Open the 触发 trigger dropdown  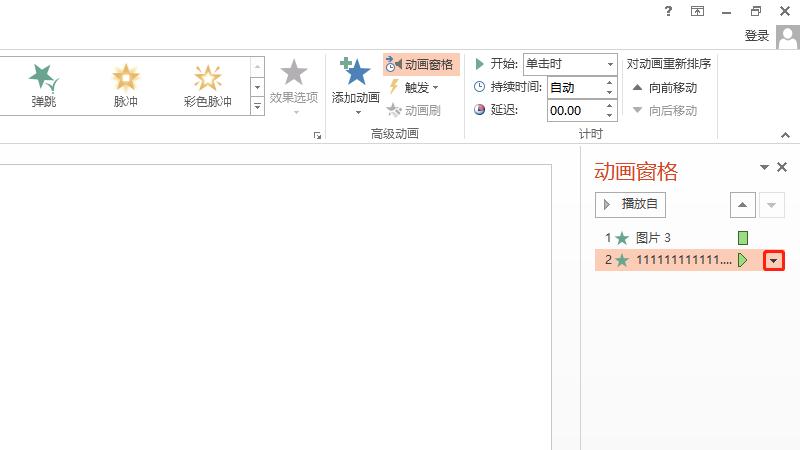[x=414, y=88]
